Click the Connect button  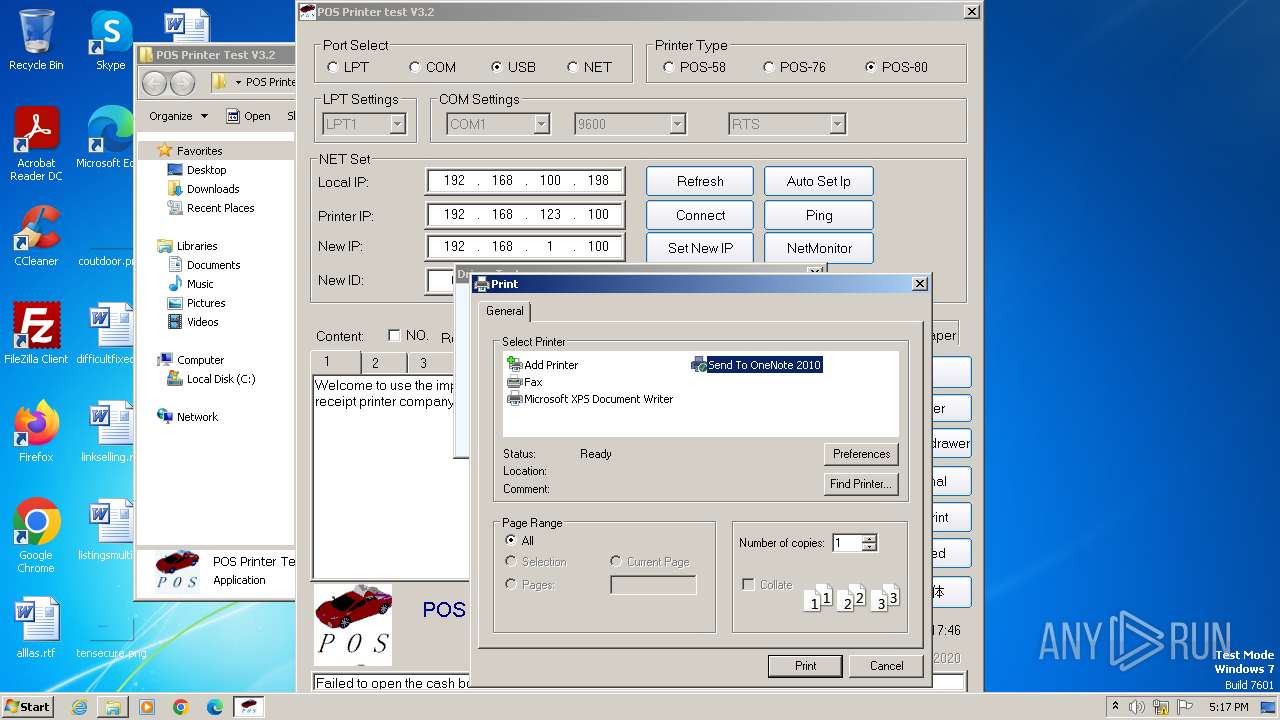pos(700,215)
